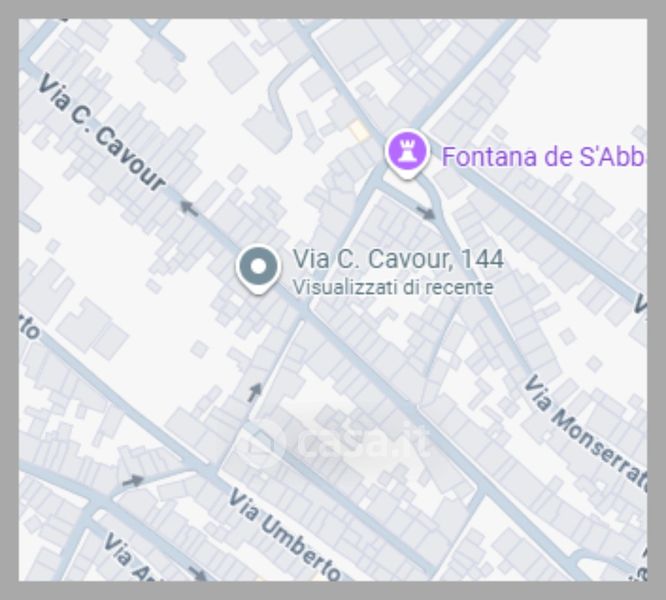Select the Via C. Cavour, 144 address label
The width and height of the screenshot is (666, 600).
tap(398, 259)
